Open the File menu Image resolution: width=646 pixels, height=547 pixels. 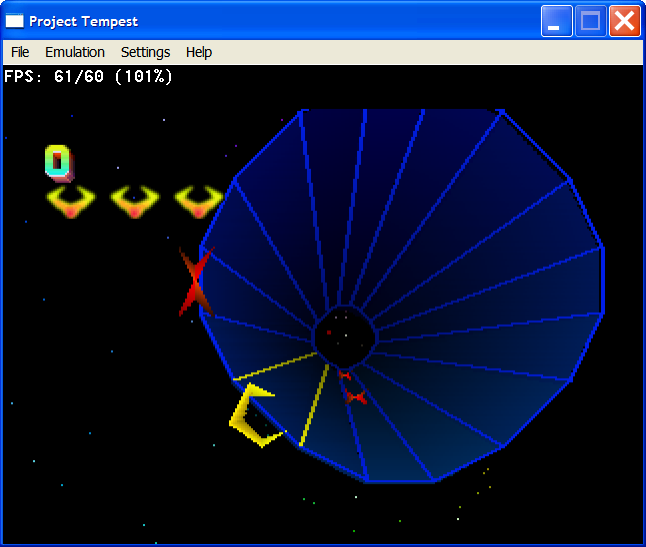pyautogui.click(x=20, y=52)
